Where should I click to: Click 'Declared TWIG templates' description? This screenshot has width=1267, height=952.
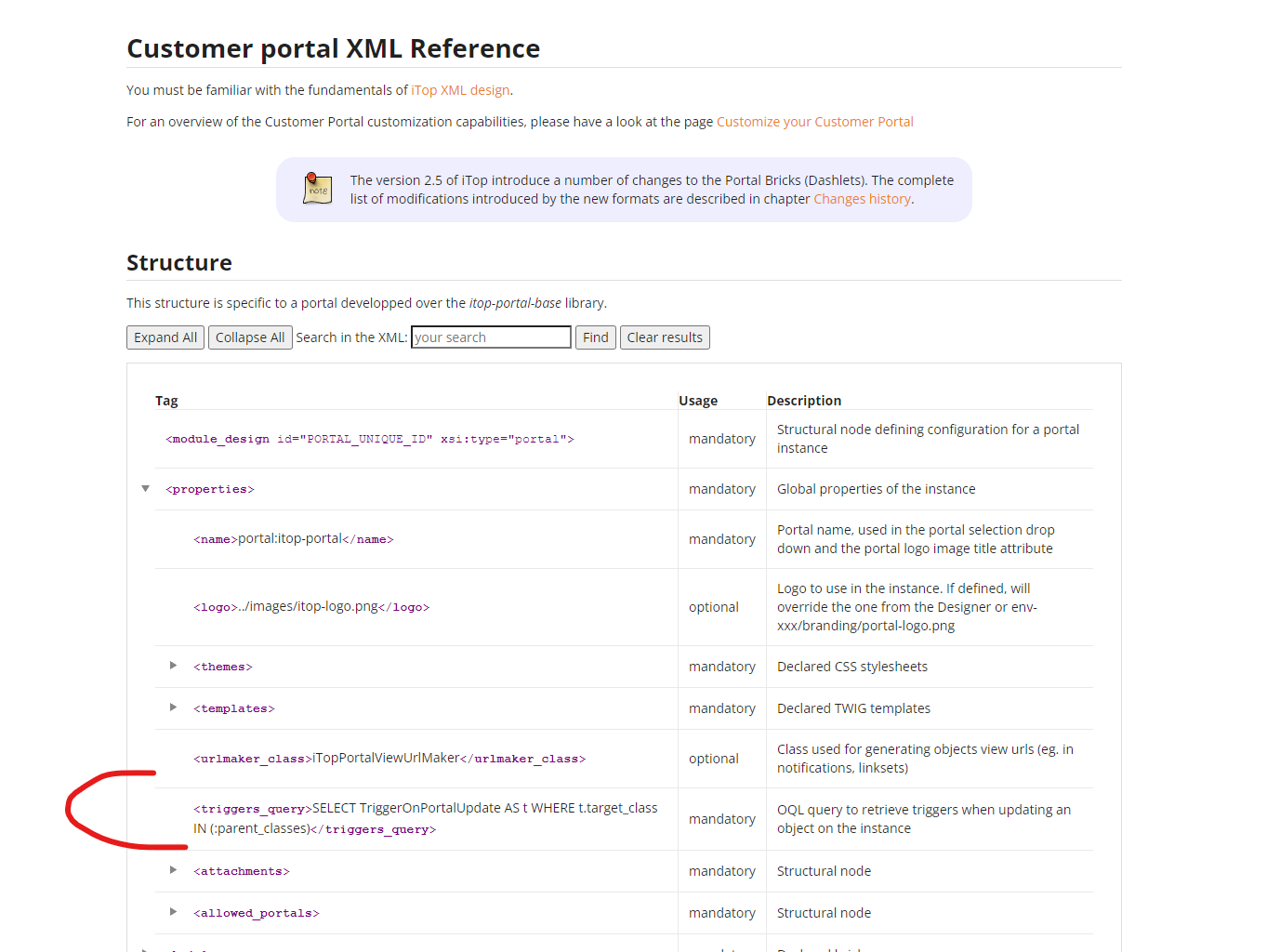[853, 708]
